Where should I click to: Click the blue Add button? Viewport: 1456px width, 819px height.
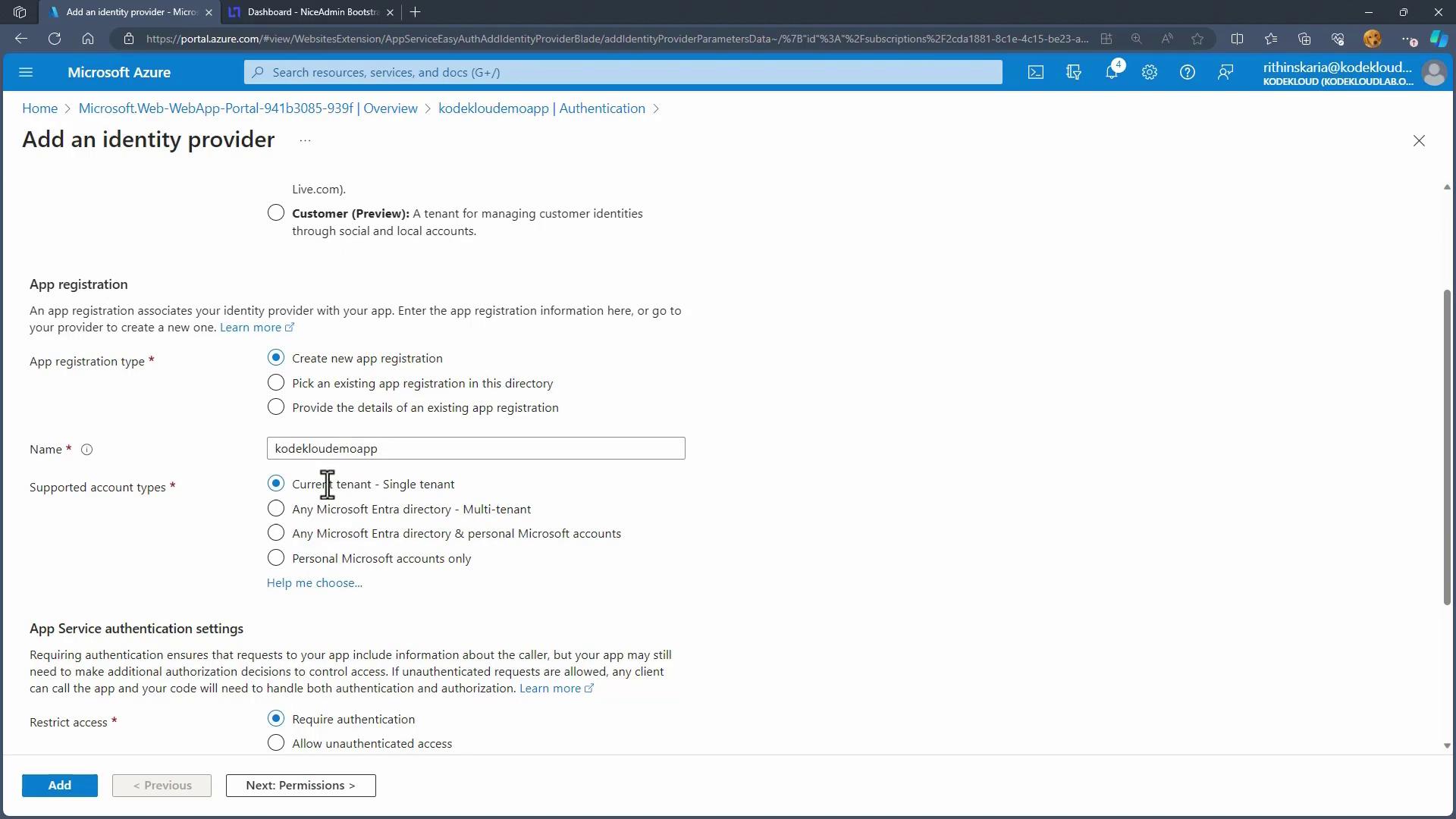[x=59, y=786]
